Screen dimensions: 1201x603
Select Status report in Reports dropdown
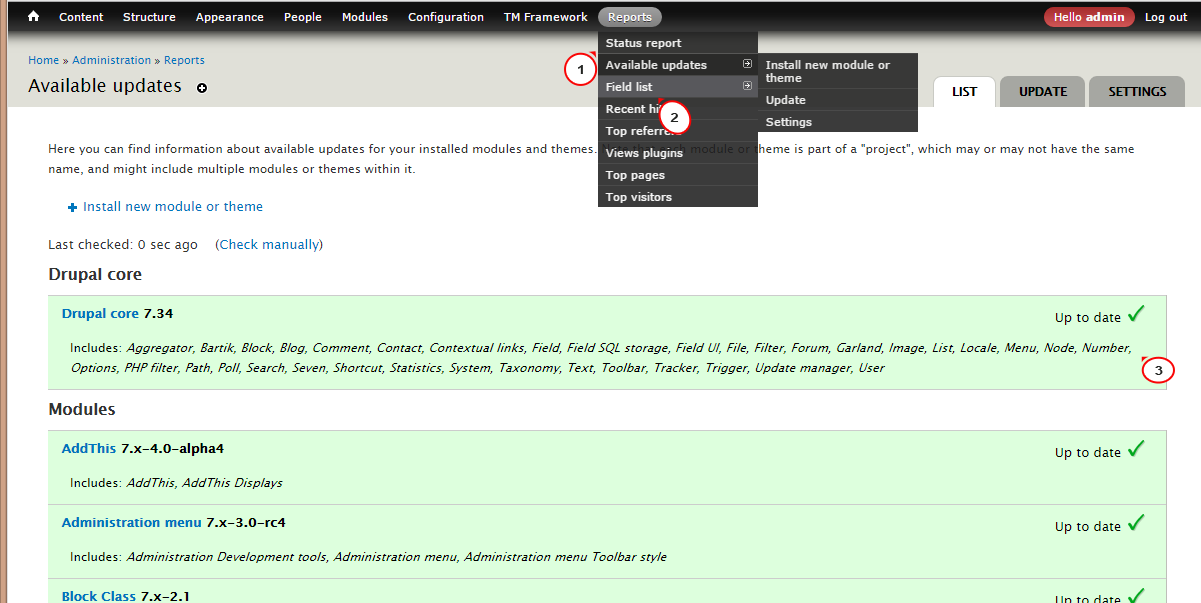coord(678,43)
